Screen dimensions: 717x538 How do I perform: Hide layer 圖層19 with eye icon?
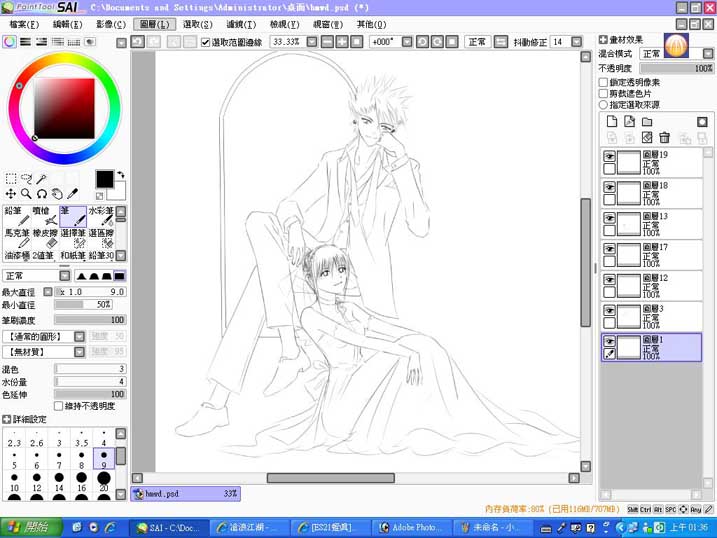[x=609, y=156]
